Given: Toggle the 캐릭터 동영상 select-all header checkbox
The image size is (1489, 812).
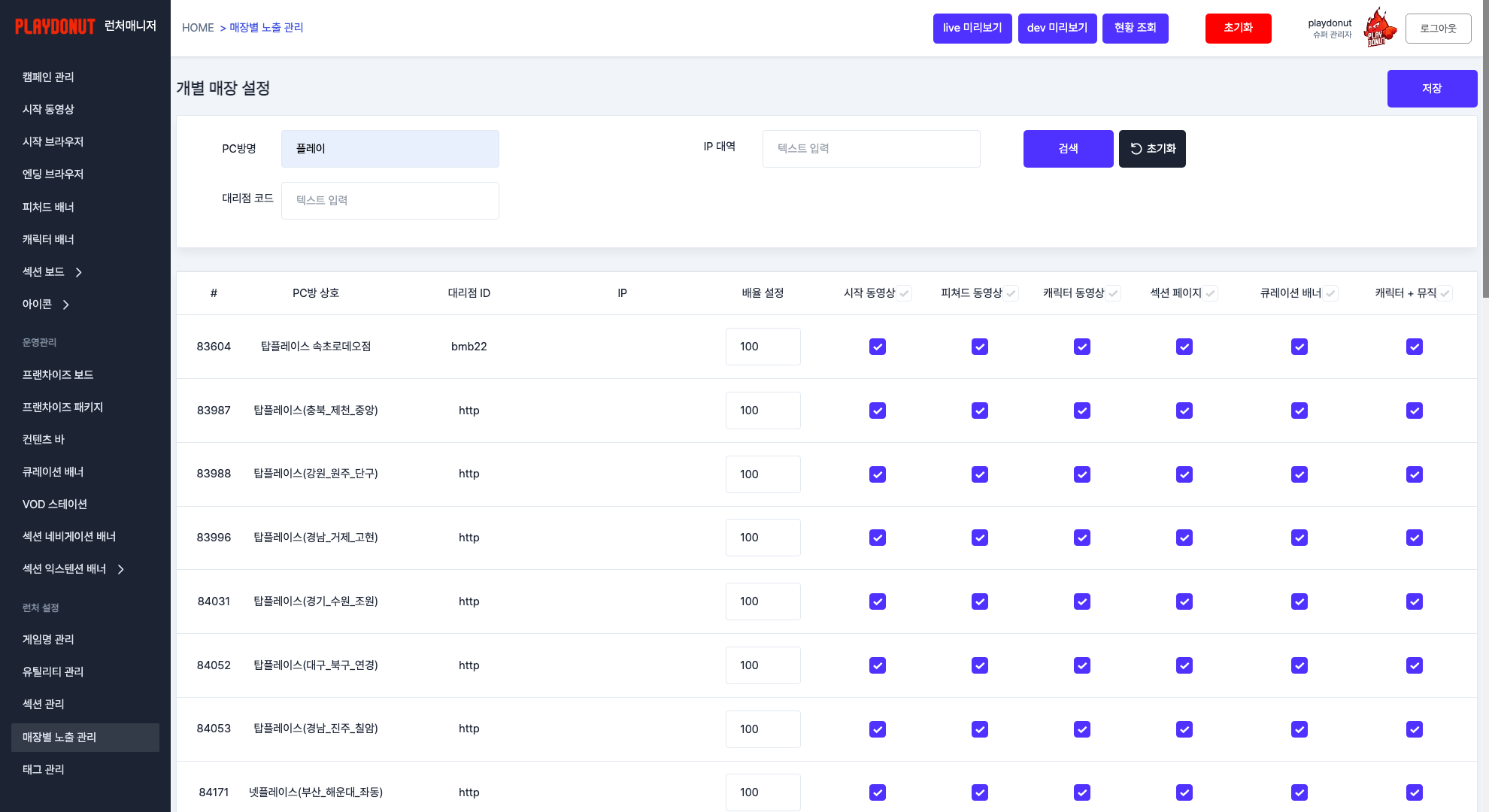Looking at the screenshot, I should coord(1113,292).
